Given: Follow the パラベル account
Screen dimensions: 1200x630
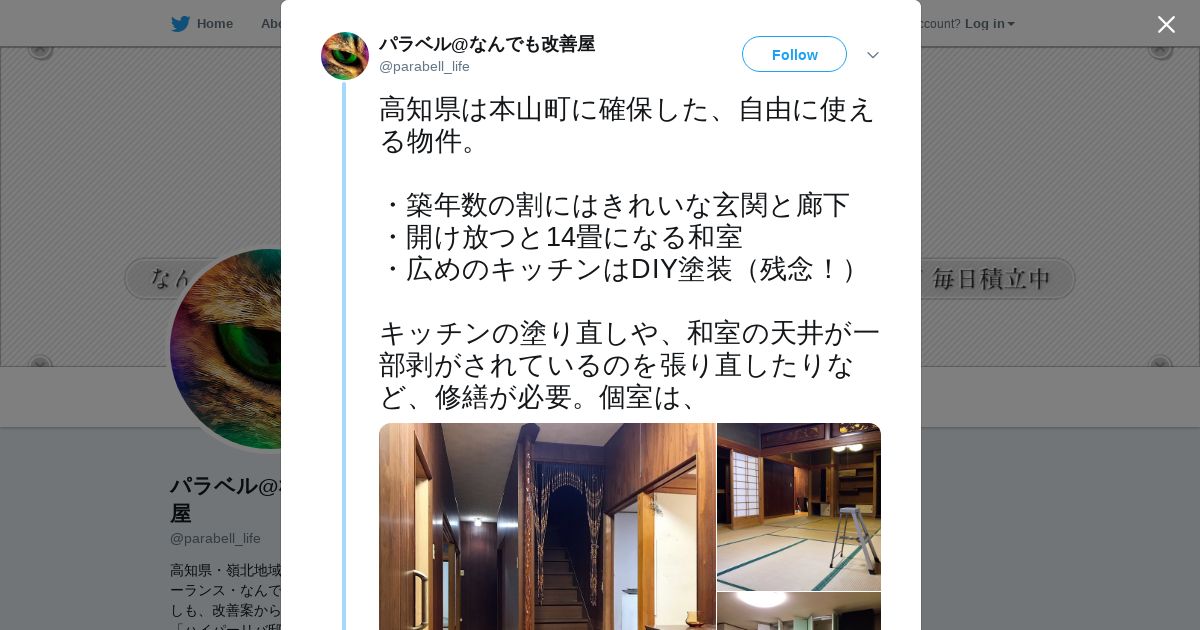Looking at the screenshot, I should pos(794,54).
